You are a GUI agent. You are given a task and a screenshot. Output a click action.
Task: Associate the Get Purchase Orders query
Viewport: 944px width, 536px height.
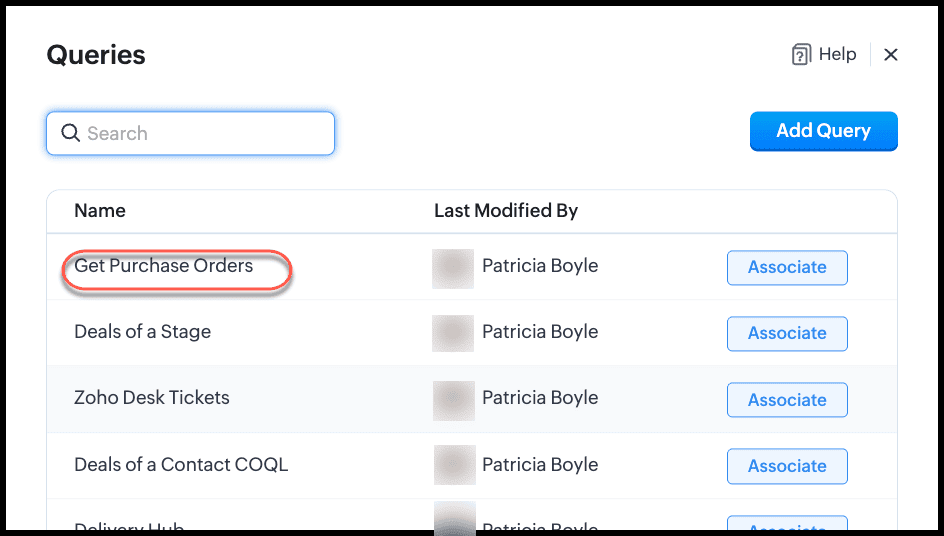(x=787, y=267)
